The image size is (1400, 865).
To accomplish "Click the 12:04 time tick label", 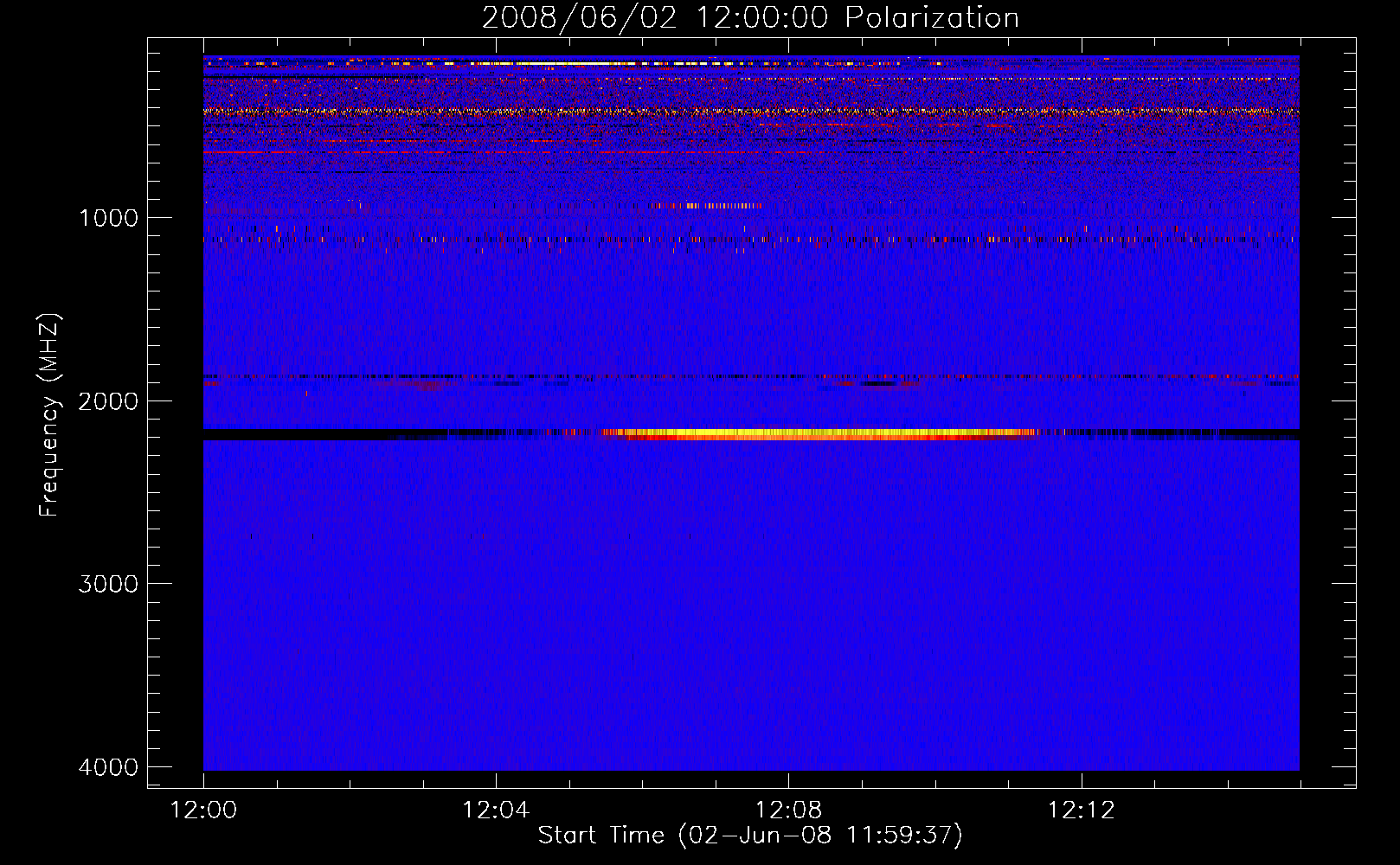I will 496,811.
